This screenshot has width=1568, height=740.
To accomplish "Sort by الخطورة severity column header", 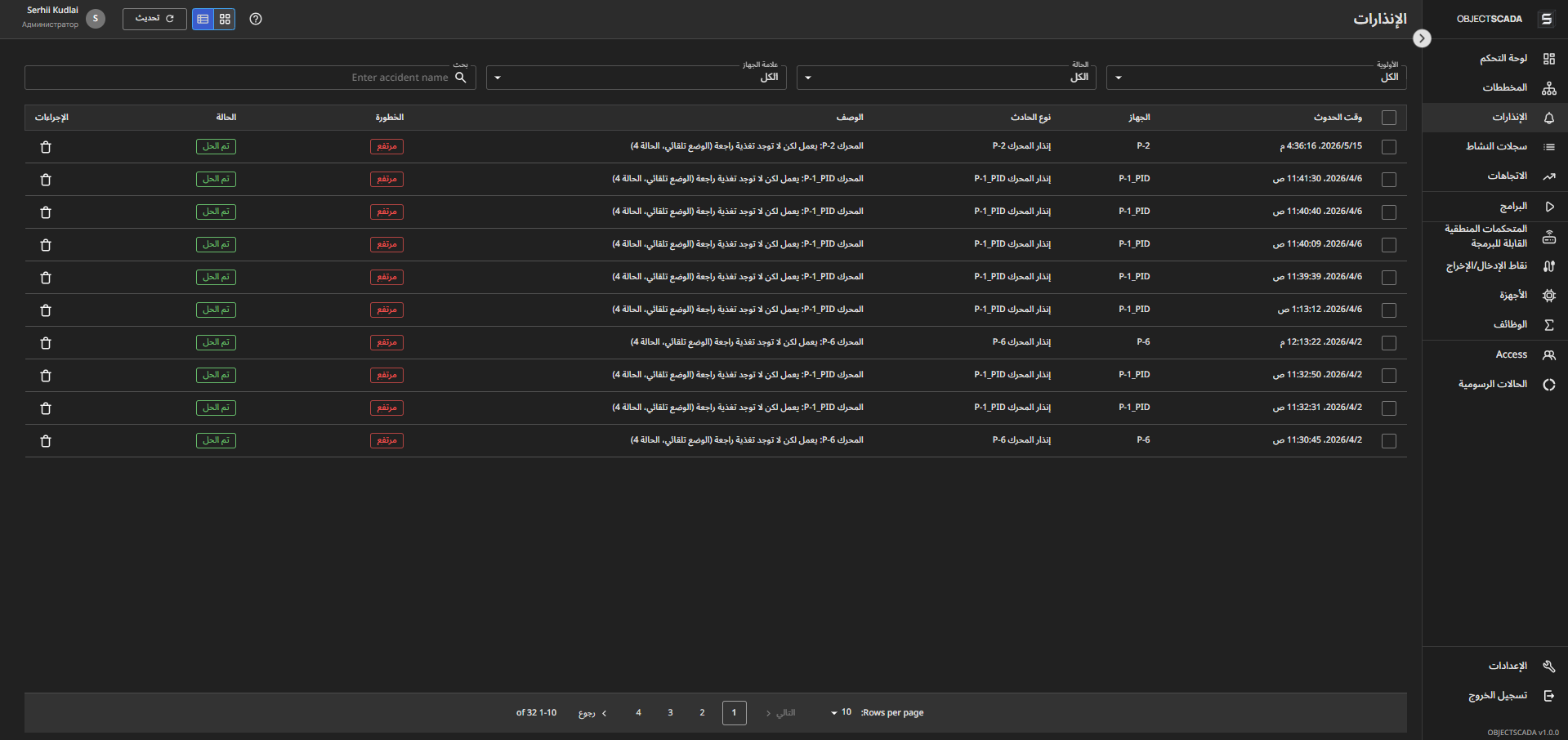I will pos(389,118).
